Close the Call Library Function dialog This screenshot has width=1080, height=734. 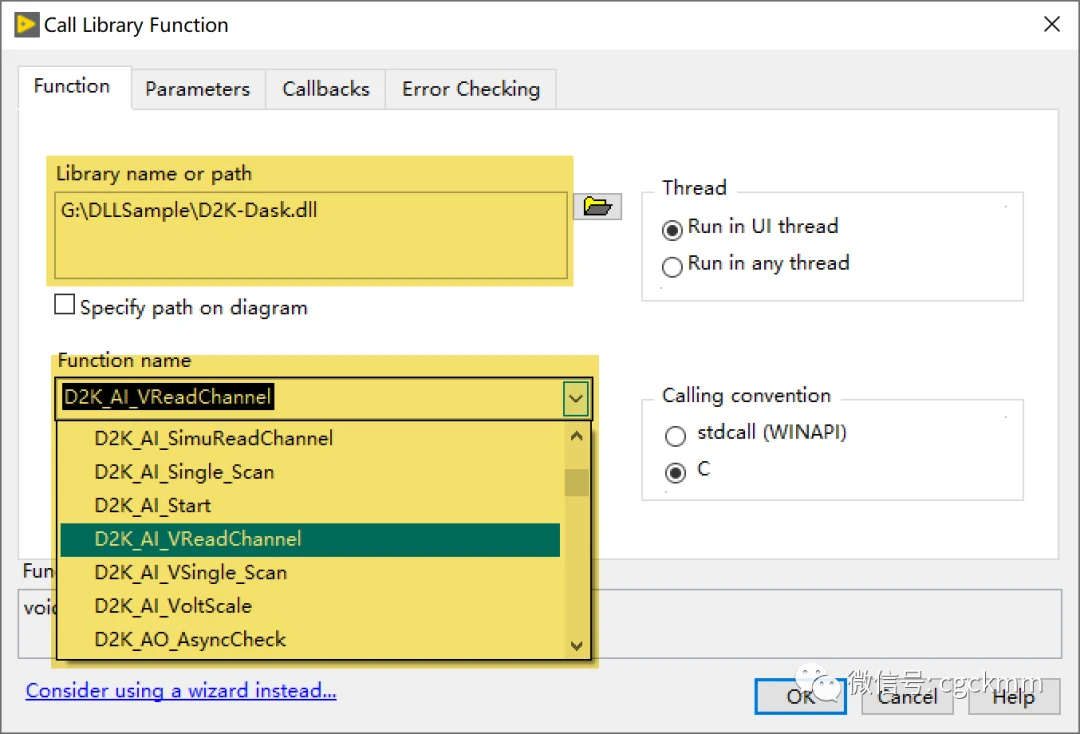click(1052, 25)
